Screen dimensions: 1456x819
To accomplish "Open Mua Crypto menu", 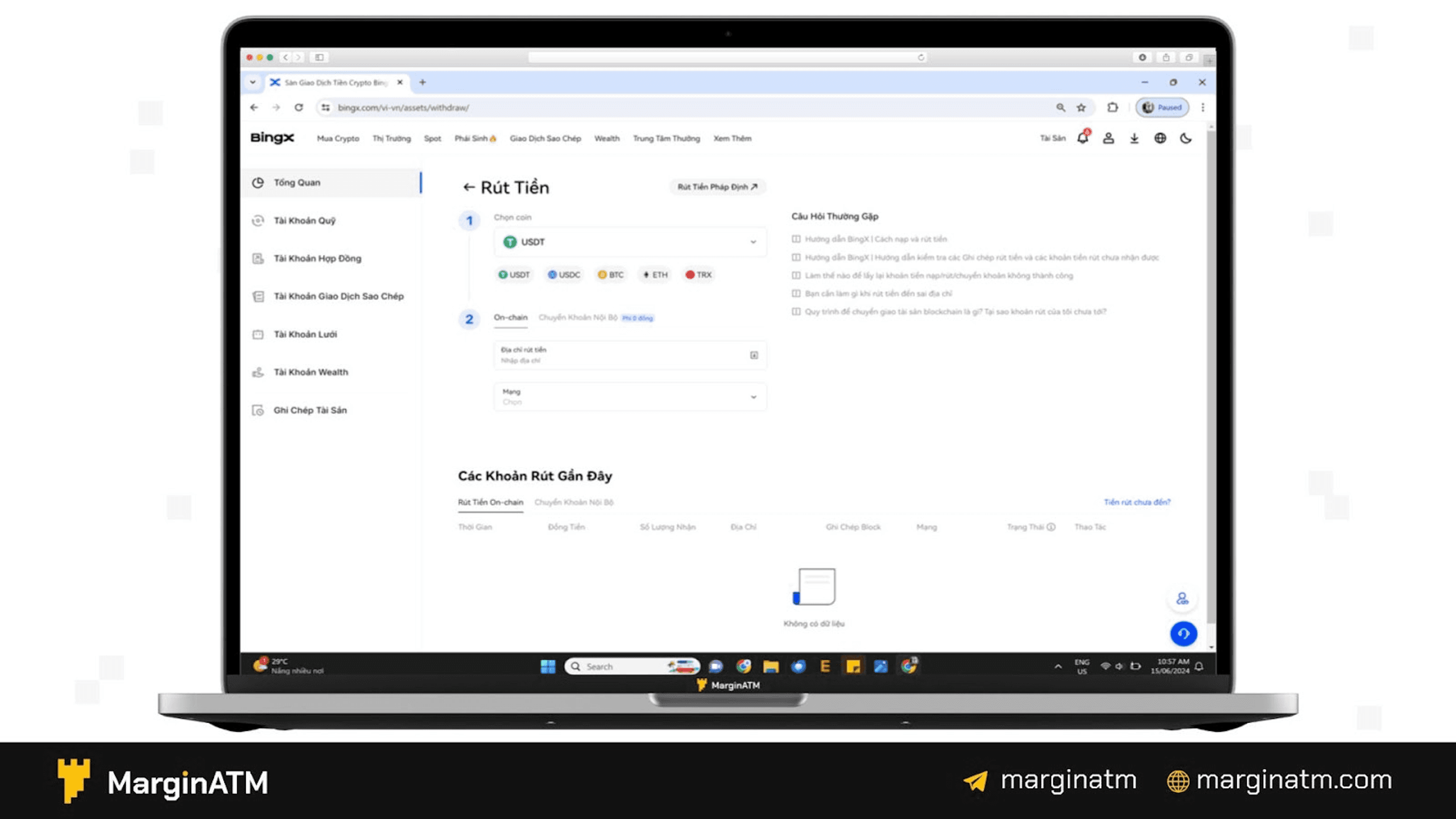I will 338,138.
